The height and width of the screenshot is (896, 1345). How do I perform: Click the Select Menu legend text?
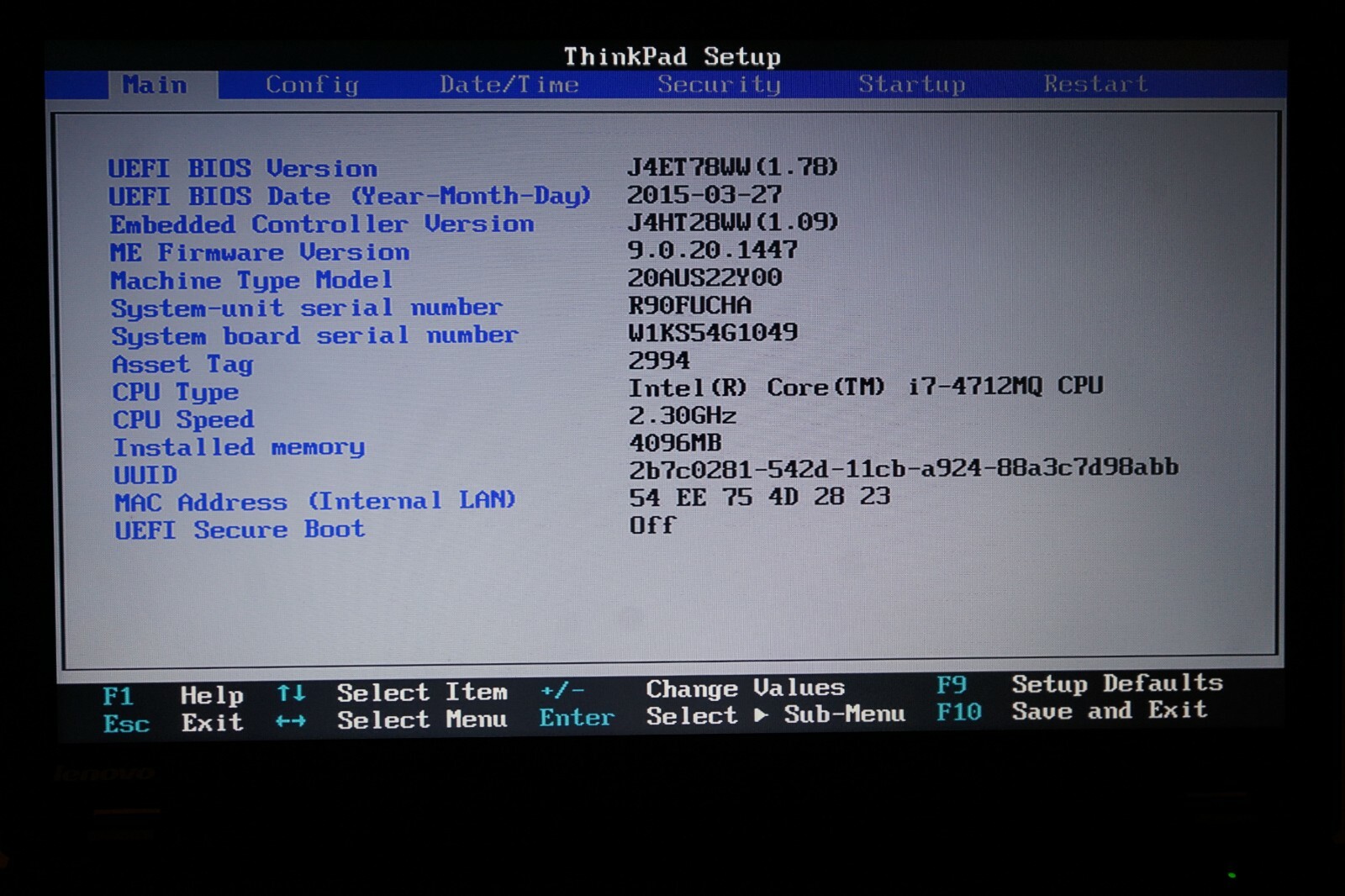coord(423,719)
